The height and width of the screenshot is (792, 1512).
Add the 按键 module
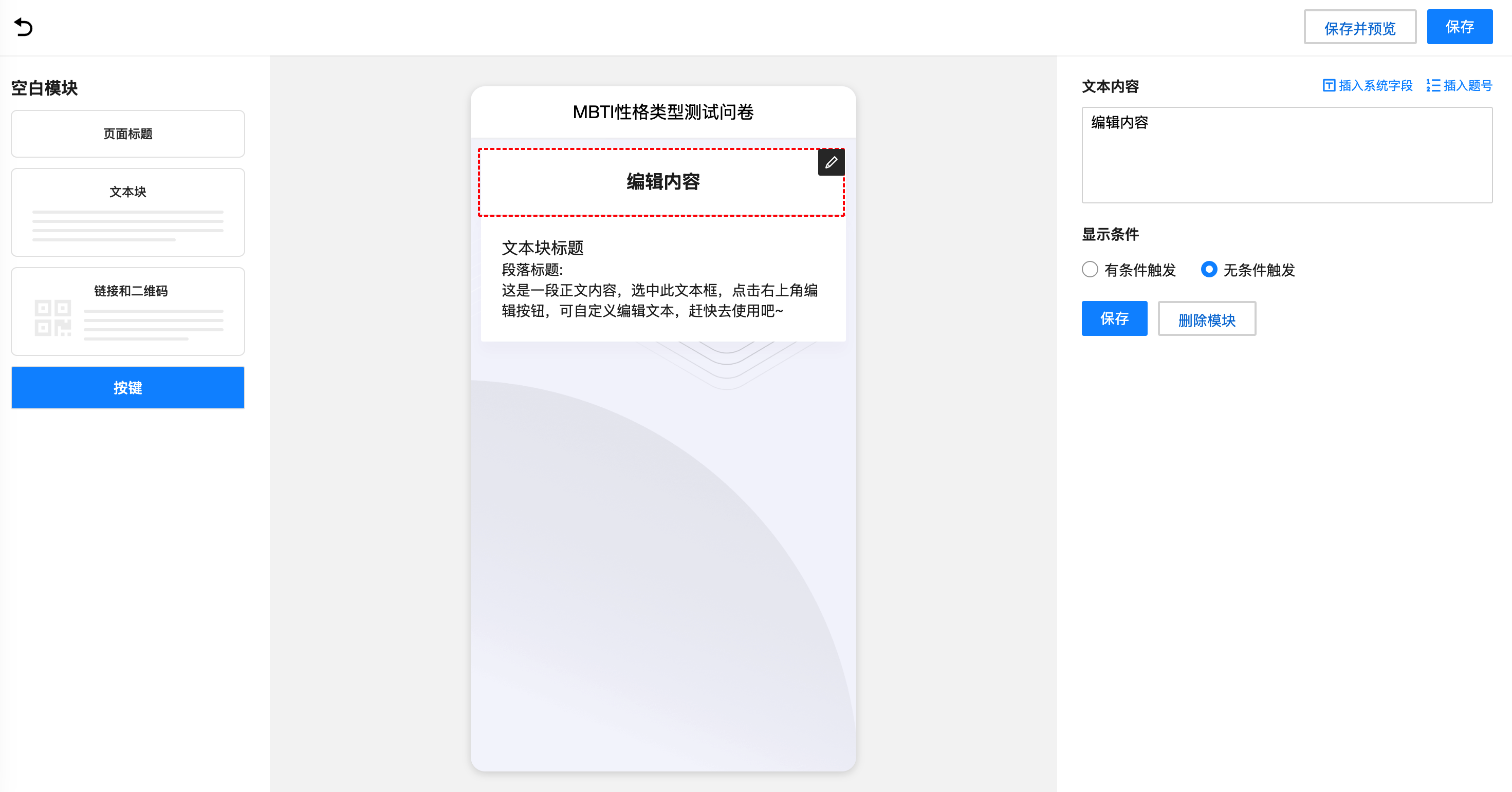128,388
